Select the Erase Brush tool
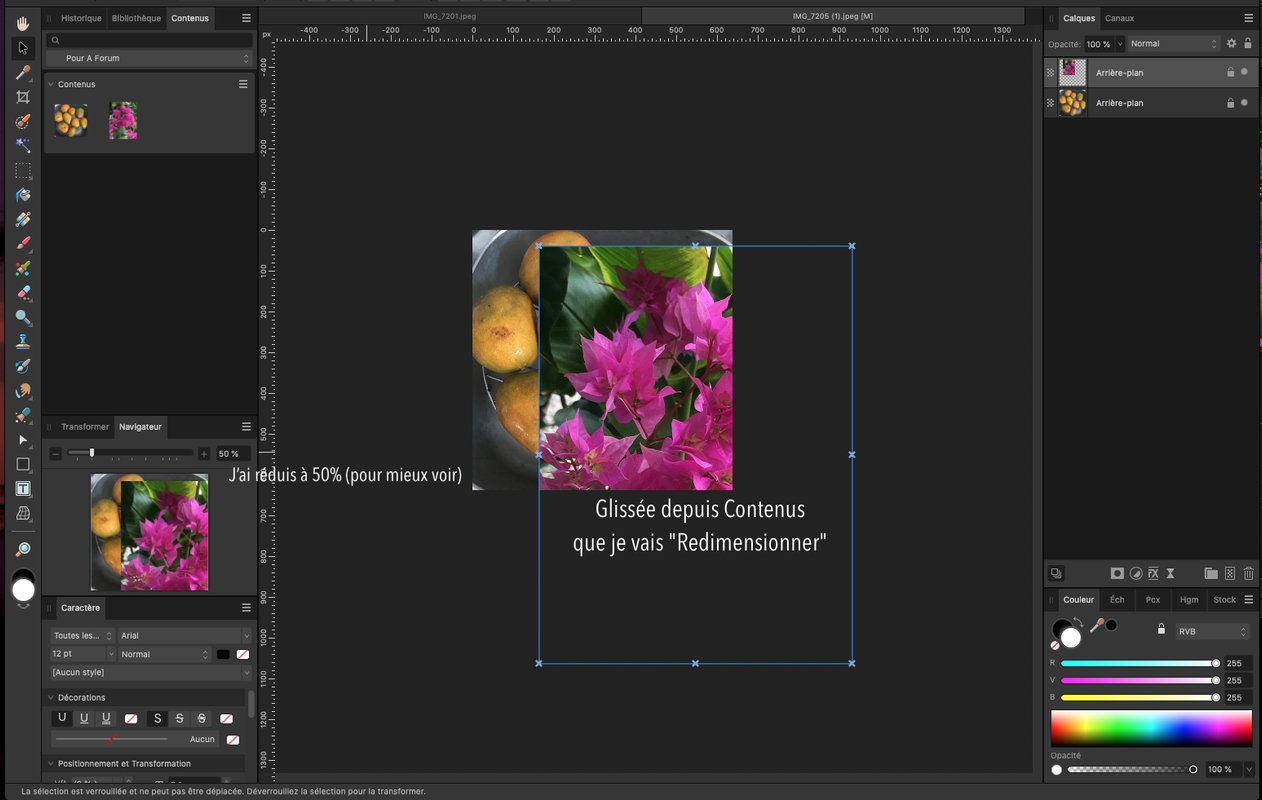Viewport: 1262px width, 800px height. click(23, 293)
